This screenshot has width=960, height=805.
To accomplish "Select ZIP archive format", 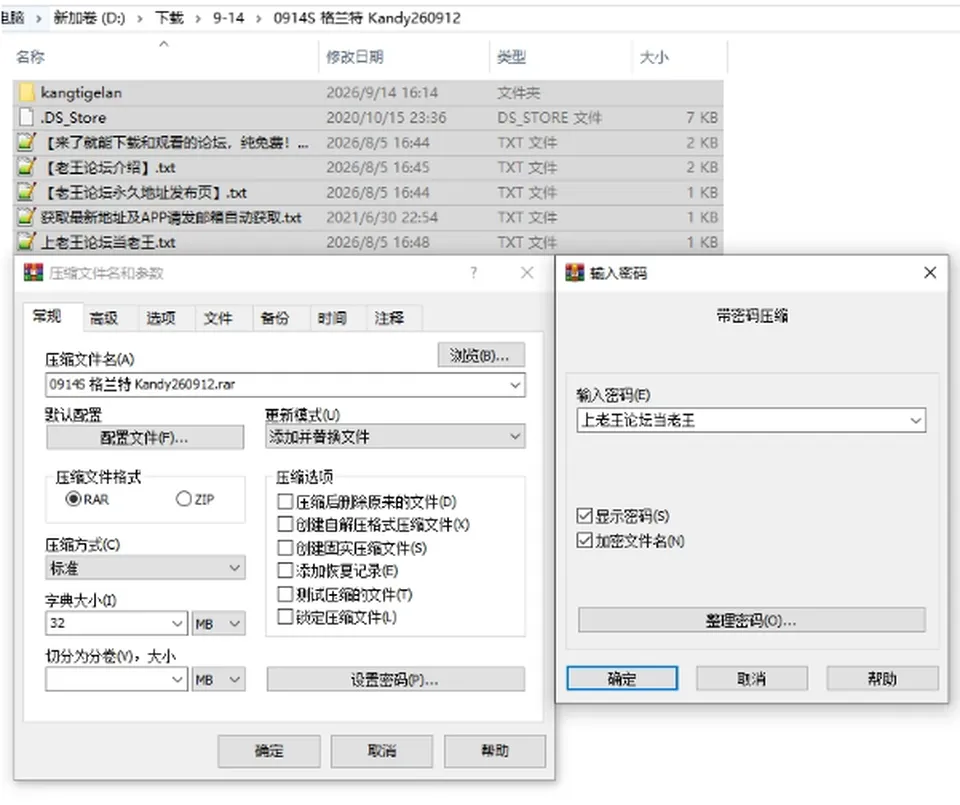I will [x=184, y=499].
